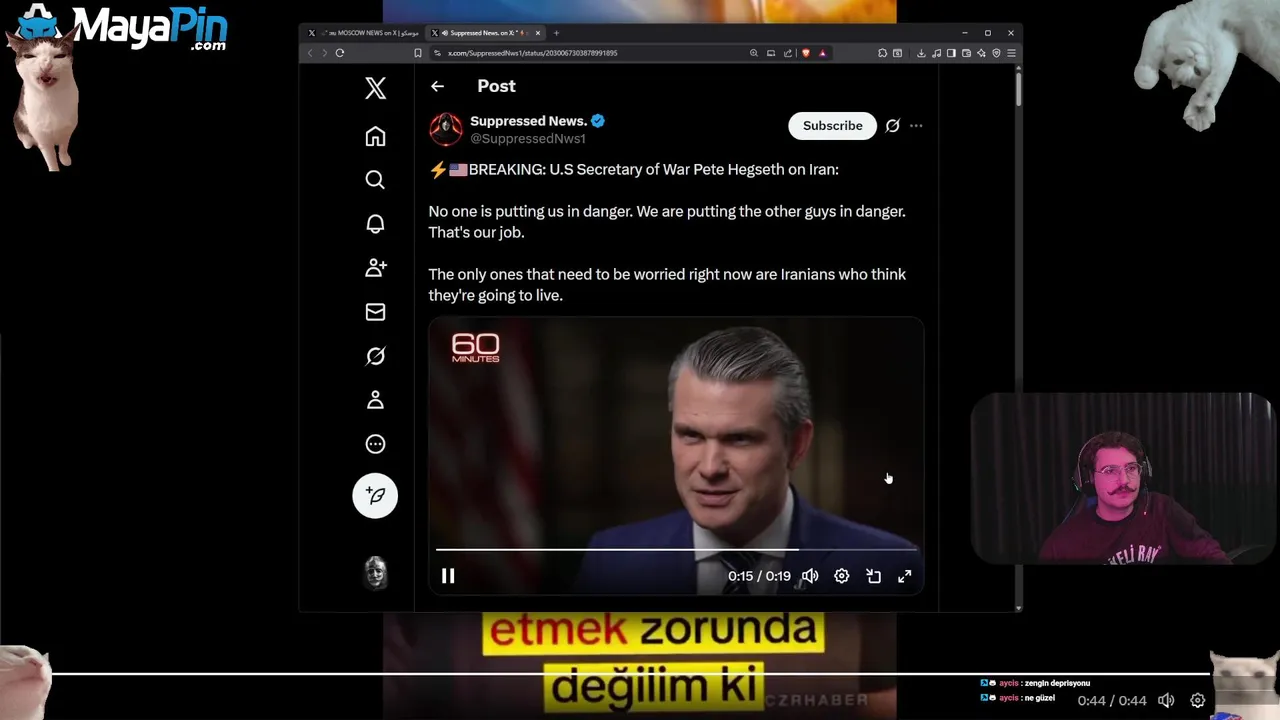
Task: Open Messages envelope in X sidebar
Action: pyautogui.click(x=375, y=312)
